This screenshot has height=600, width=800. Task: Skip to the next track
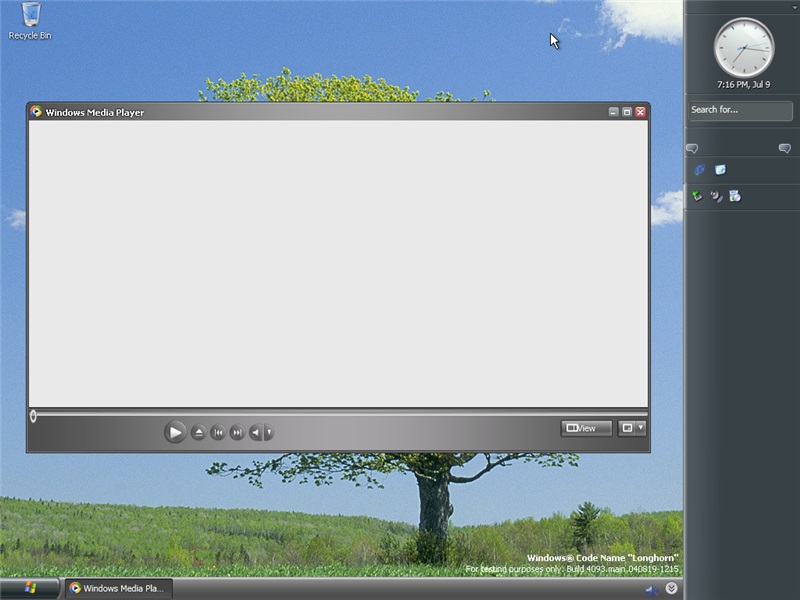click(237, 433)
